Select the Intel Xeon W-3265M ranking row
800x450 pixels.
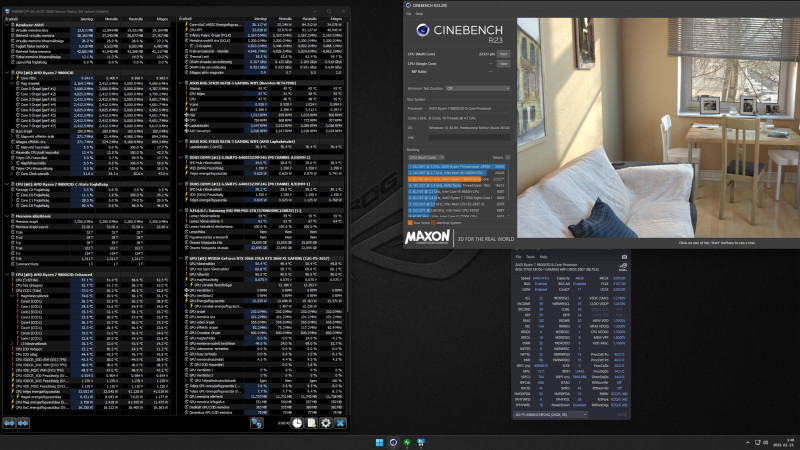coord(457,173)
